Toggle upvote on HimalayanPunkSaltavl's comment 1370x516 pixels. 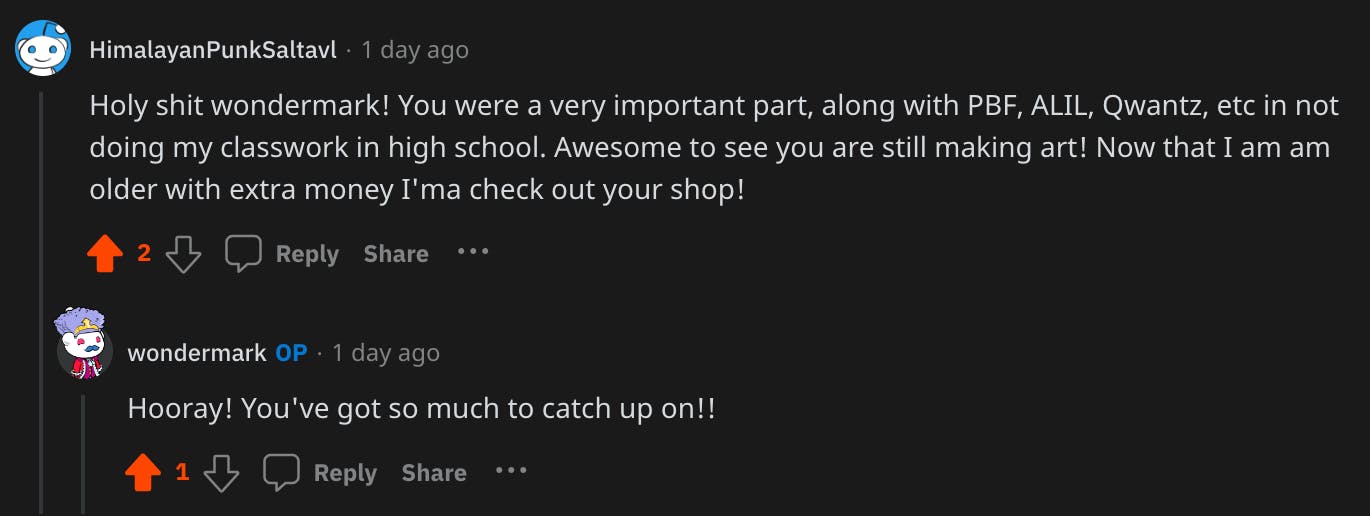(x=105, y=254)
